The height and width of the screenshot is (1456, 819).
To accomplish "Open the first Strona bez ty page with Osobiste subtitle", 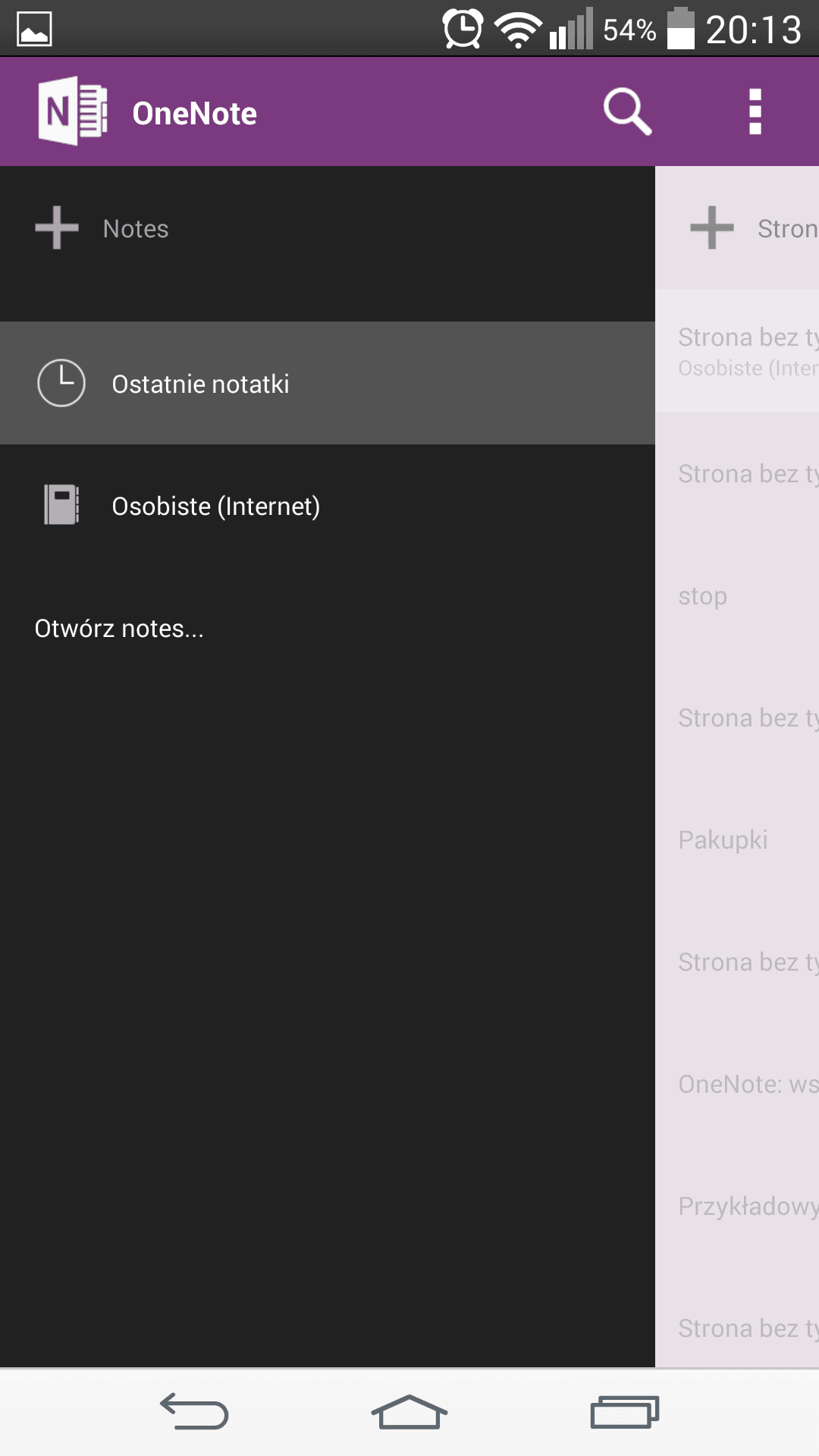I will point(737,351).
